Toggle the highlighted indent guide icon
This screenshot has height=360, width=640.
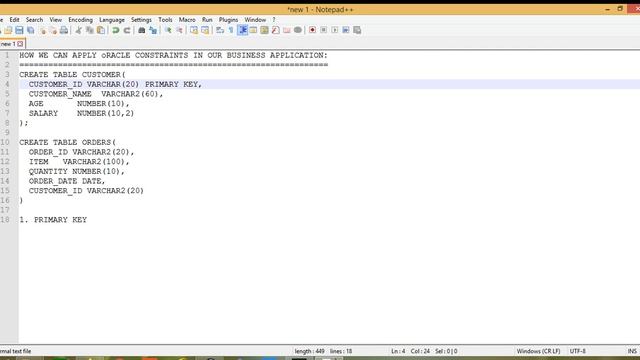pyautogui.click(x=242, y=30)
